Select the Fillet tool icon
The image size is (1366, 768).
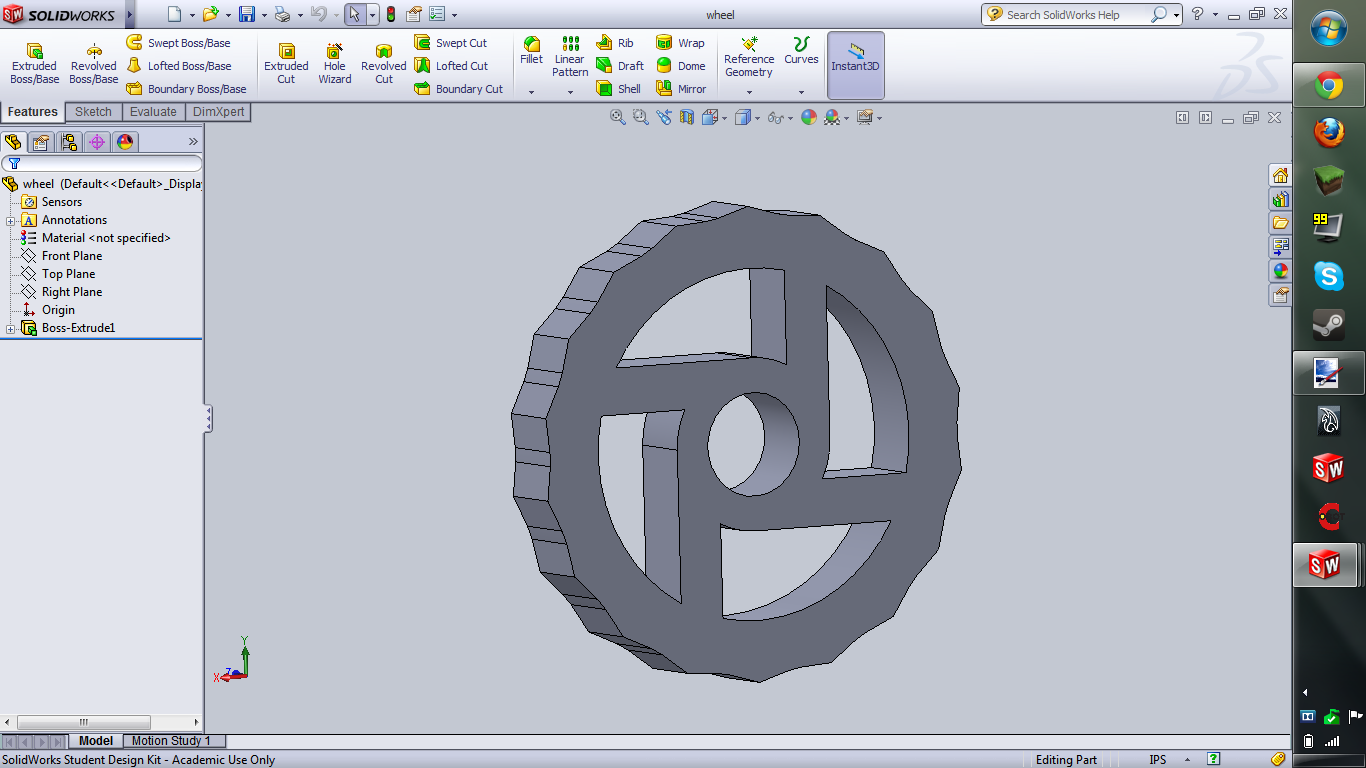pos(531,45)
